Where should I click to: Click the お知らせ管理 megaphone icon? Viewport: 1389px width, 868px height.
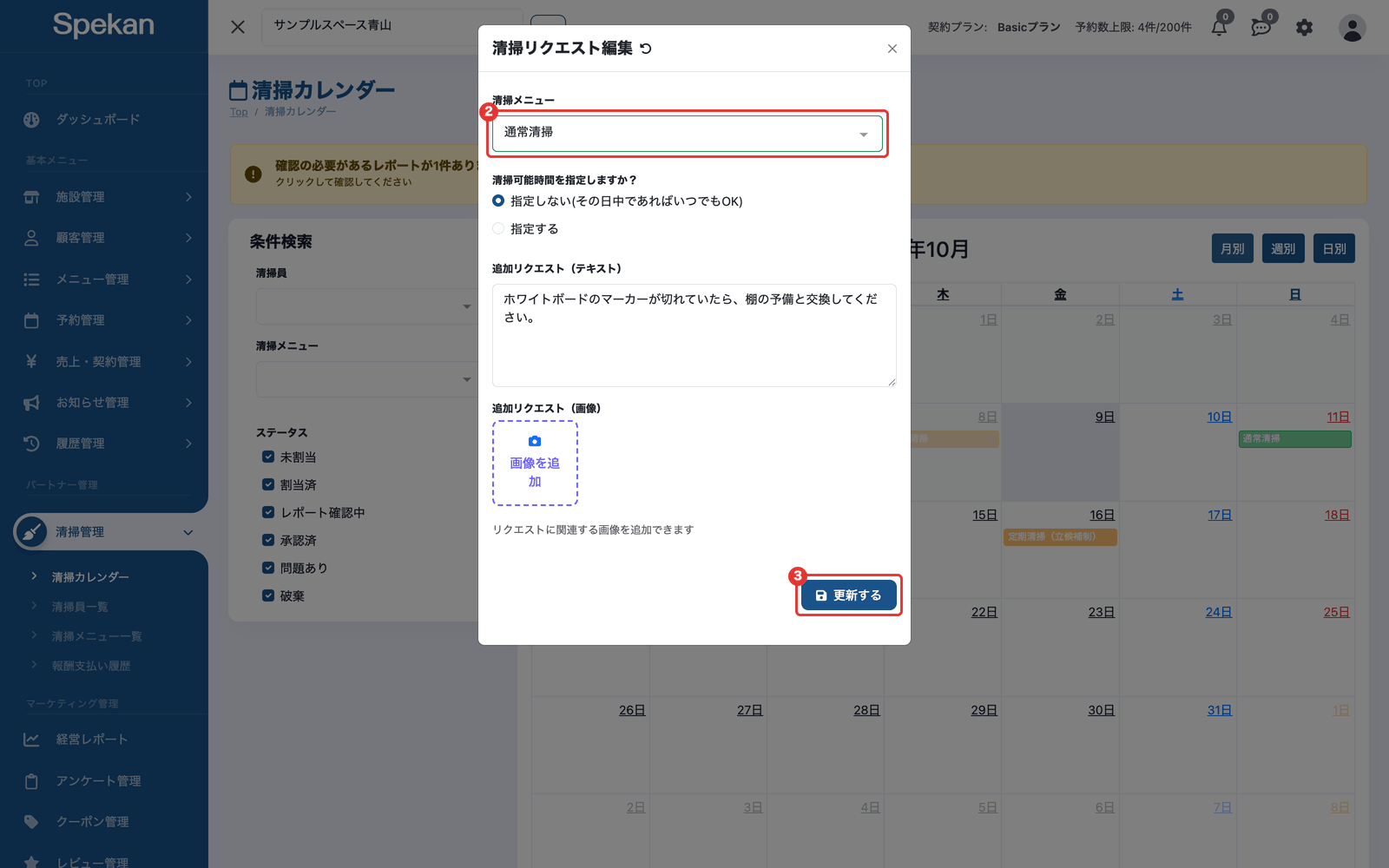tap(31, 403)
